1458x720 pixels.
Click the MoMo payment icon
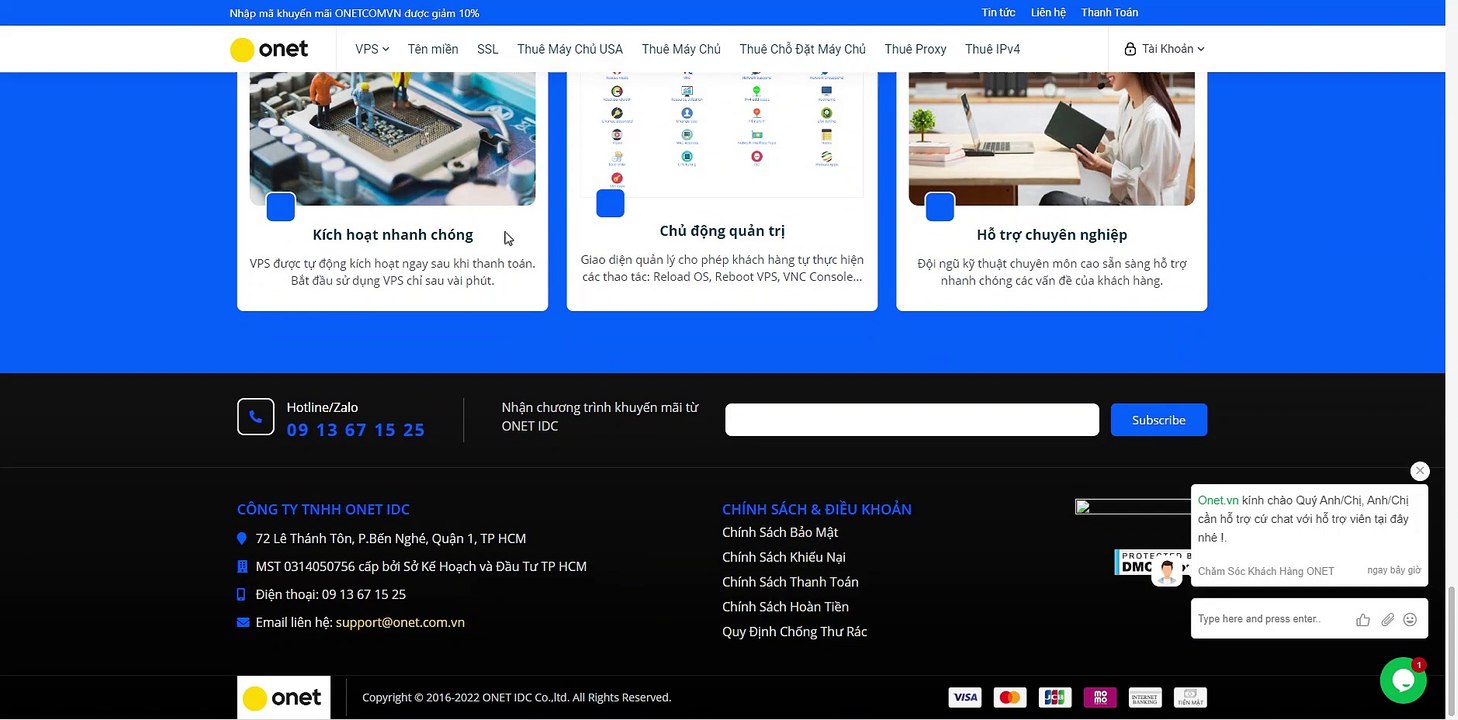click(1100, 697)
